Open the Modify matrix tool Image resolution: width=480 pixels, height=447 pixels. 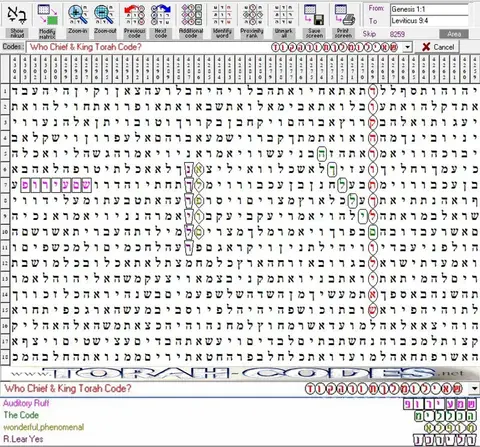coord(47,15)
